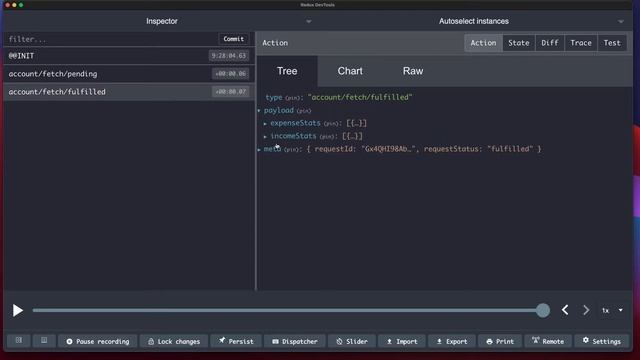Open the Settings dialog

[x=601, y=341]
